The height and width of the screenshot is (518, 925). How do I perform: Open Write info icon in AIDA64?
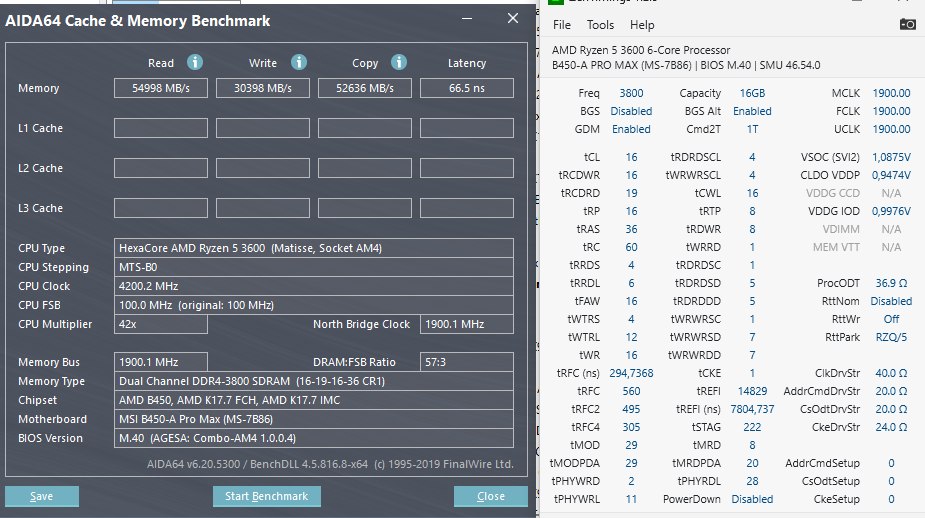pyautogui.click(x=299, y=62)
